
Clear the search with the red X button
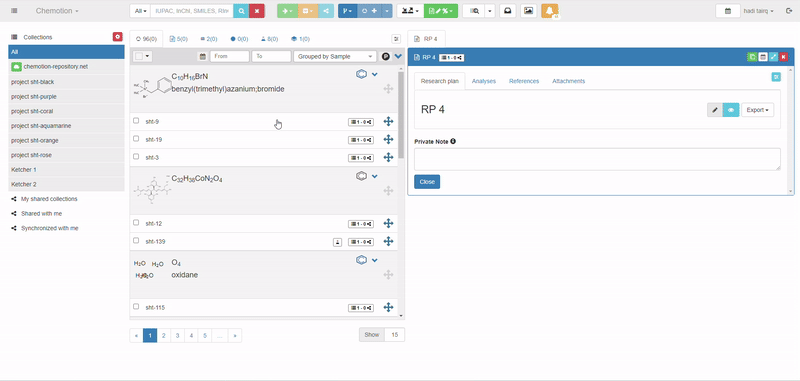257,11
